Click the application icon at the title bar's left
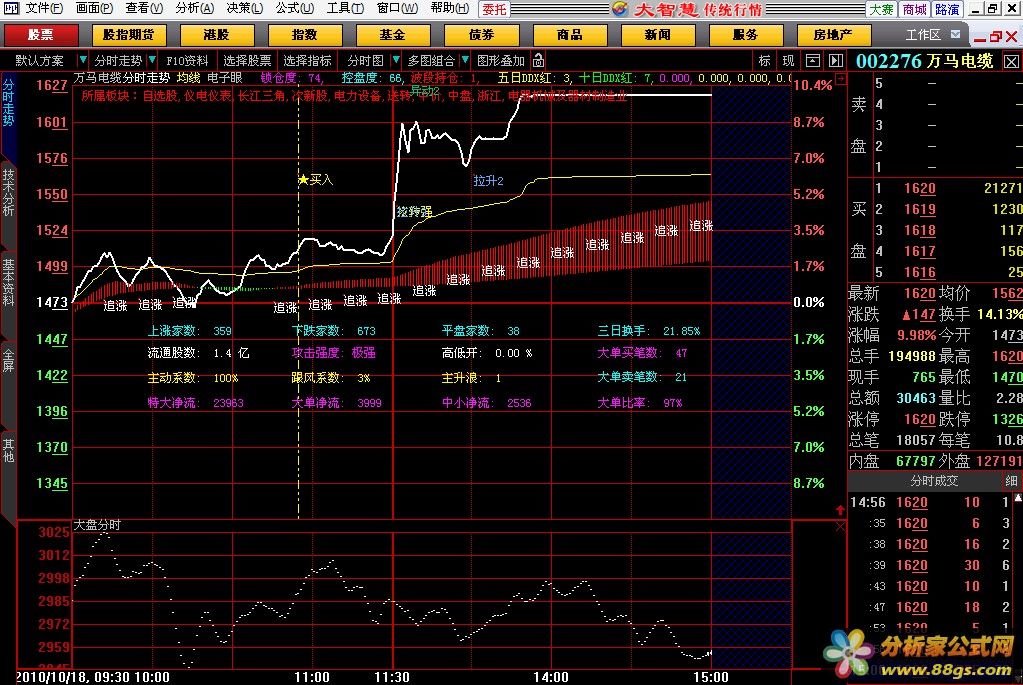The width and height of the screenshot is (1023, 685). coord(11,8)
